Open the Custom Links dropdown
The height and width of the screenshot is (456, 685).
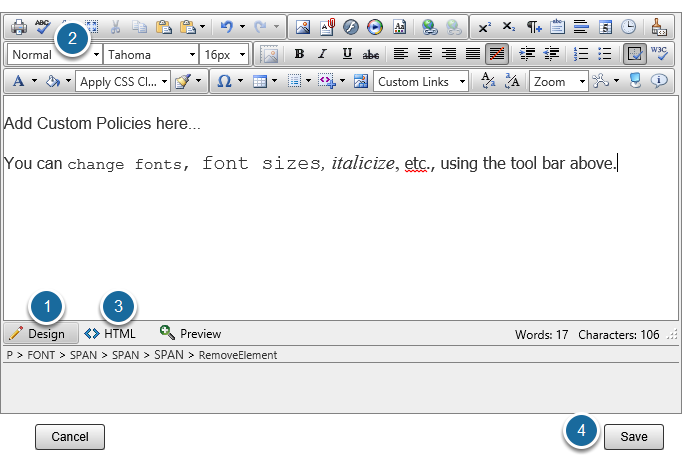[421, 82]
